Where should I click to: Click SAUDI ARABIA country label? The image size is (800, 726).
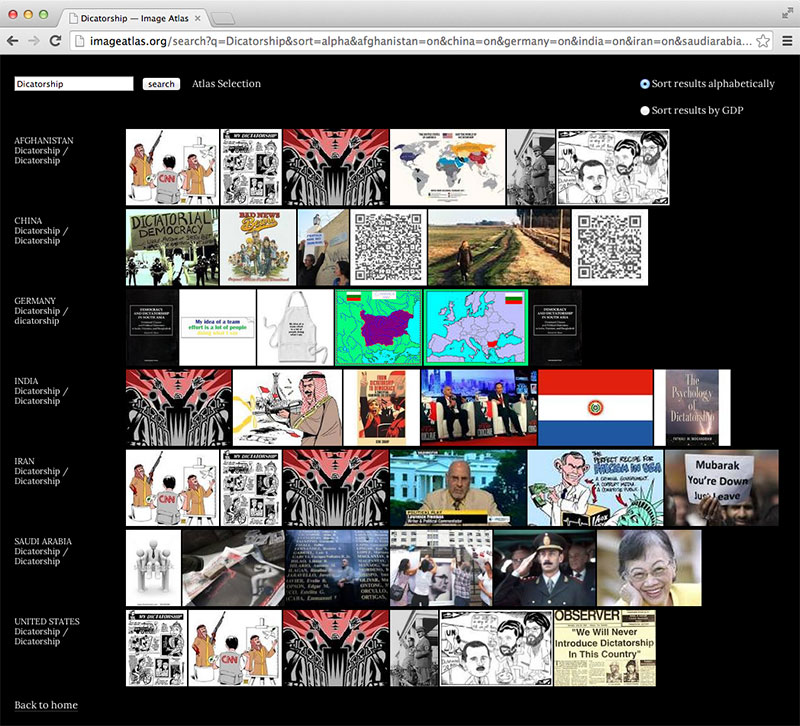[x=43, y=541]
